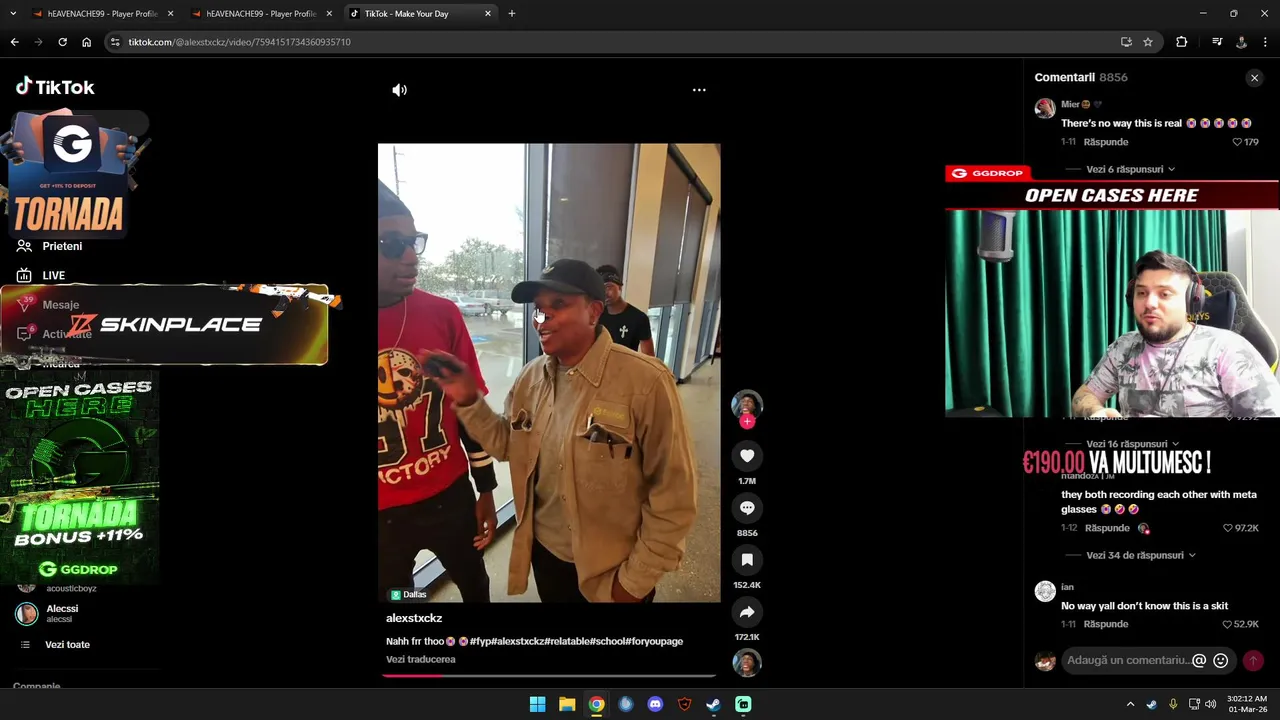Insert a mention with the @ icon
The height and width of the screenshot is (720, 1280).
pyautogui.click(x=1199, y=660)
